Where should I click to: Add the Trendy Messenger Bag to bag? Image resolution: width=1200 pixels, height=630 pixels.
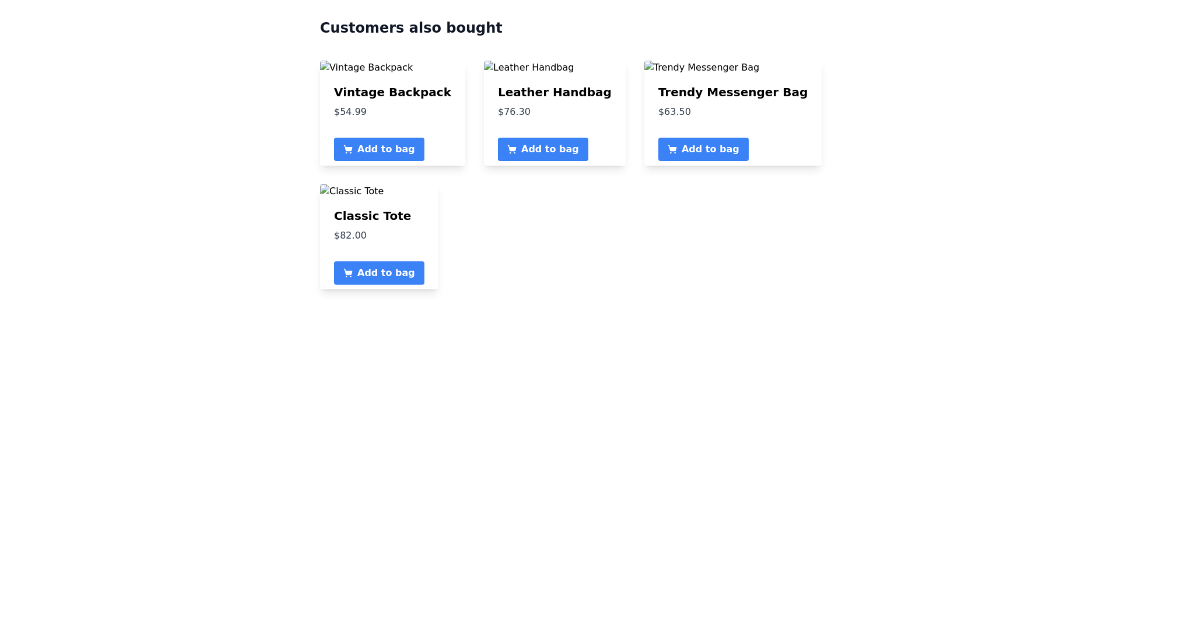click(703, 149)
